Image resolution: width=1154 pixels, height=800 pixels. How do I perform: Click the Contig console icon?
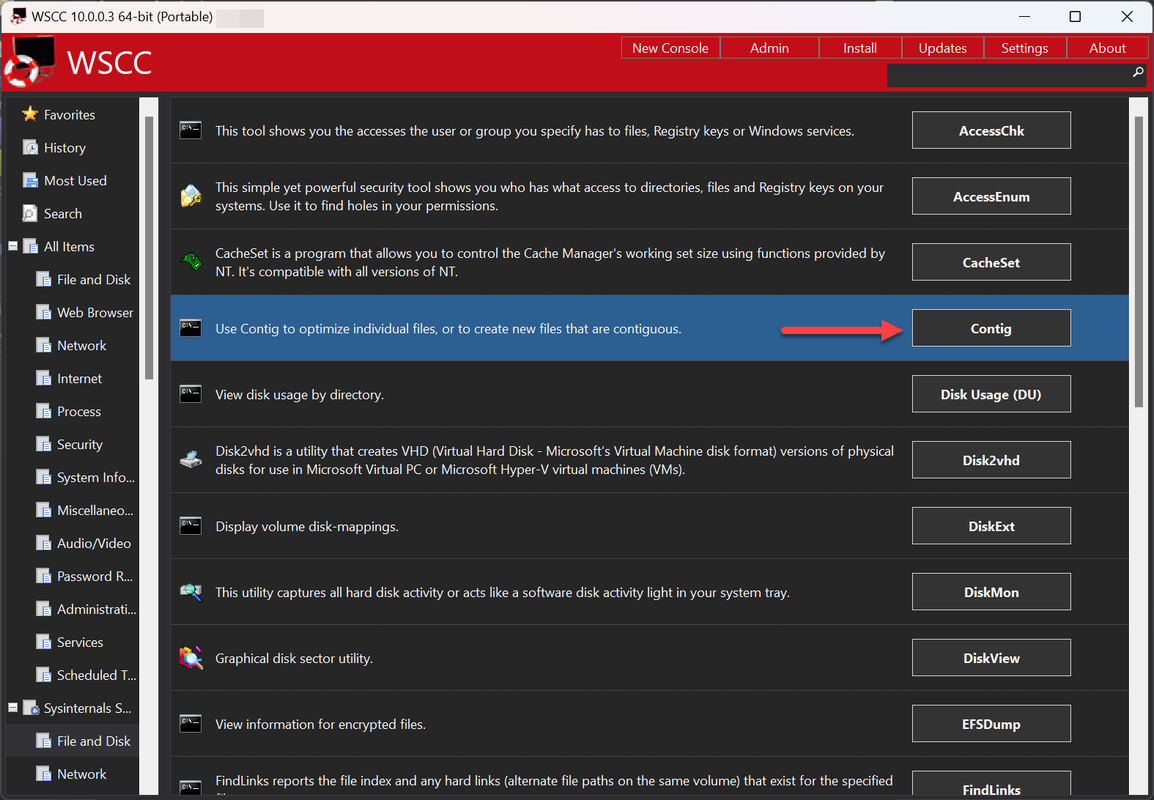pos(191,328)
